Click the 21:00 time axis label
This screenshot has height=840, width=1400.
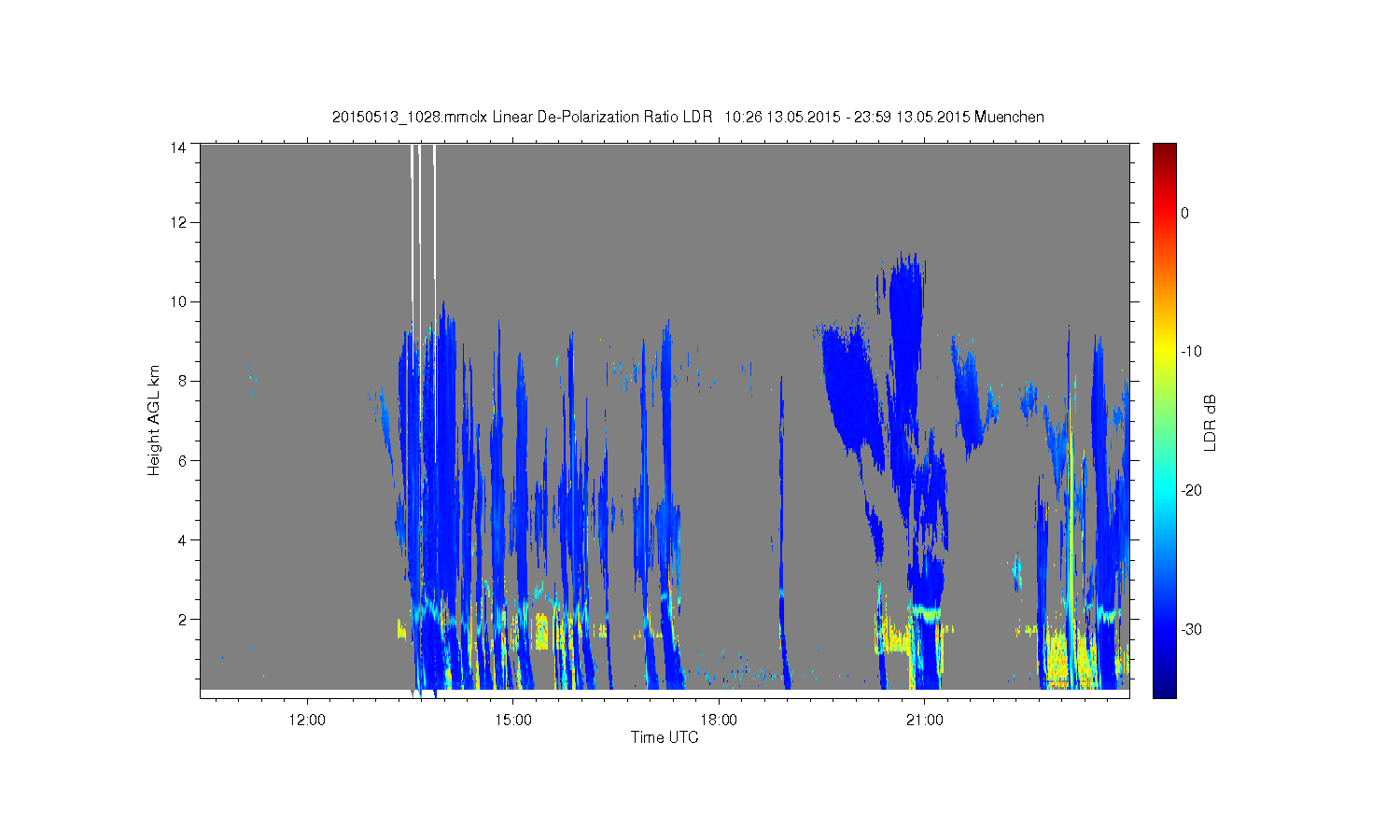click(x=925, y=721)
